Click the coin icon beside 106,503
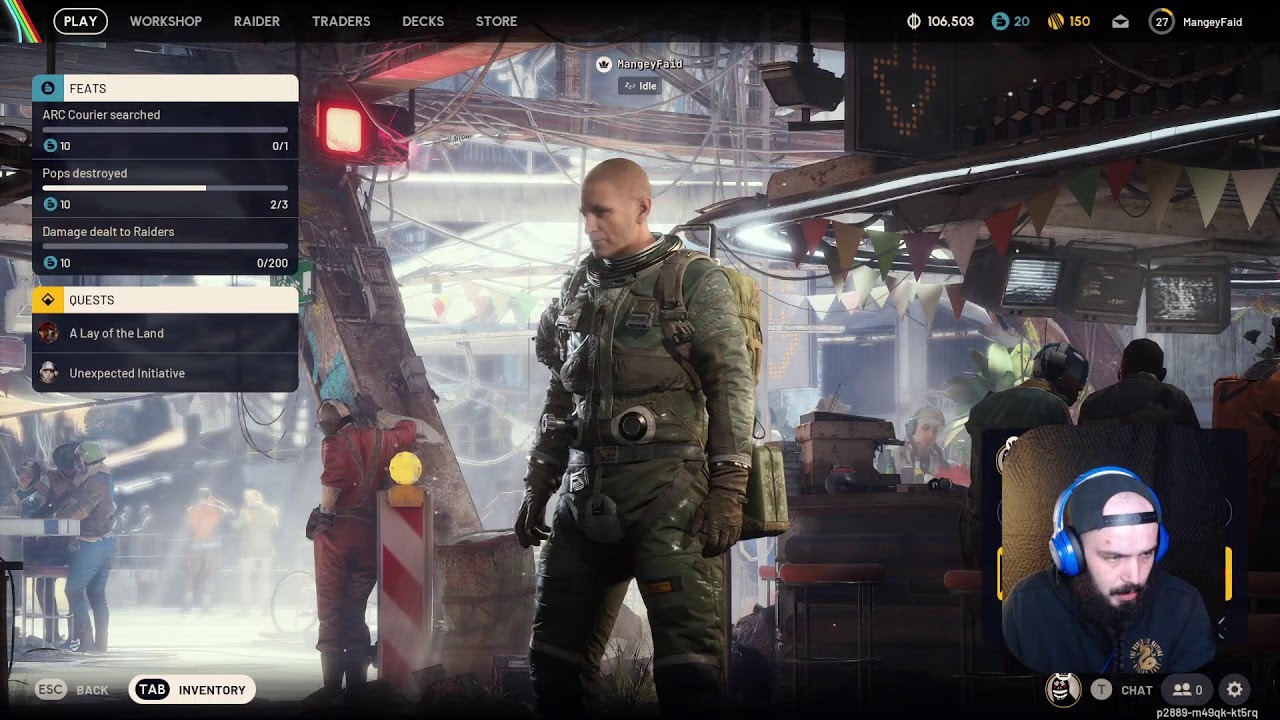This screenshot has width=1280, height=720. tap(913, 21)
